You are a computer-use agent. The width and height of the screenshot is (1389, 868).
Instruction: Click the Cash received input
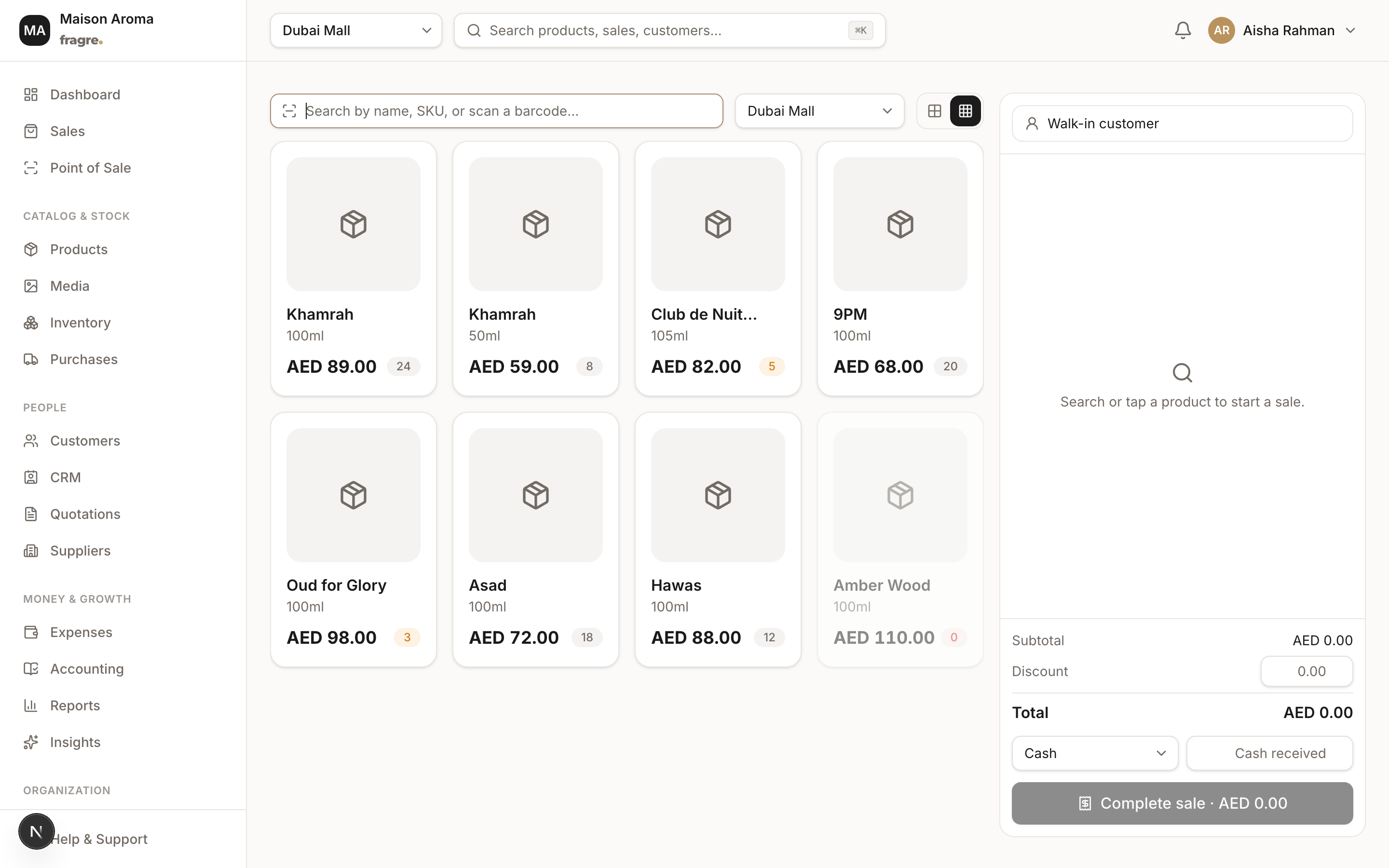click(1269, 753)
